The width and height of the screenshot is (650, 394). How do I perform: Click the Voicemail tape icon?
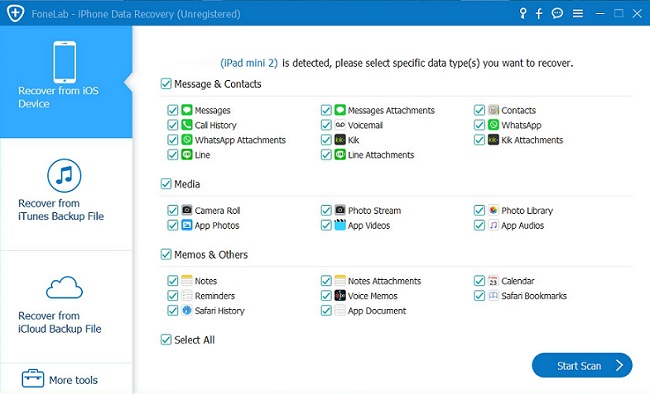340,124
